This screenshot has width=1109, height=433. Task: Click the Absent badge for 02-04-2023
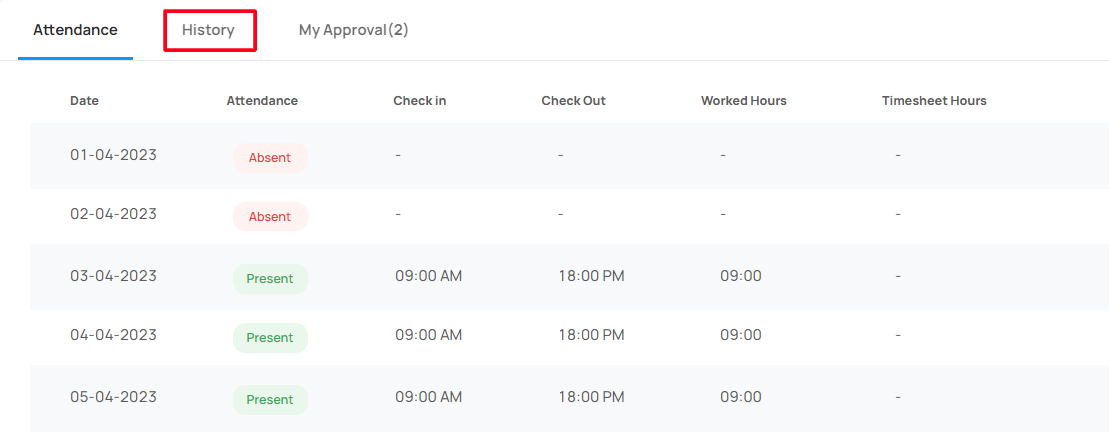(x=270, y=216)
